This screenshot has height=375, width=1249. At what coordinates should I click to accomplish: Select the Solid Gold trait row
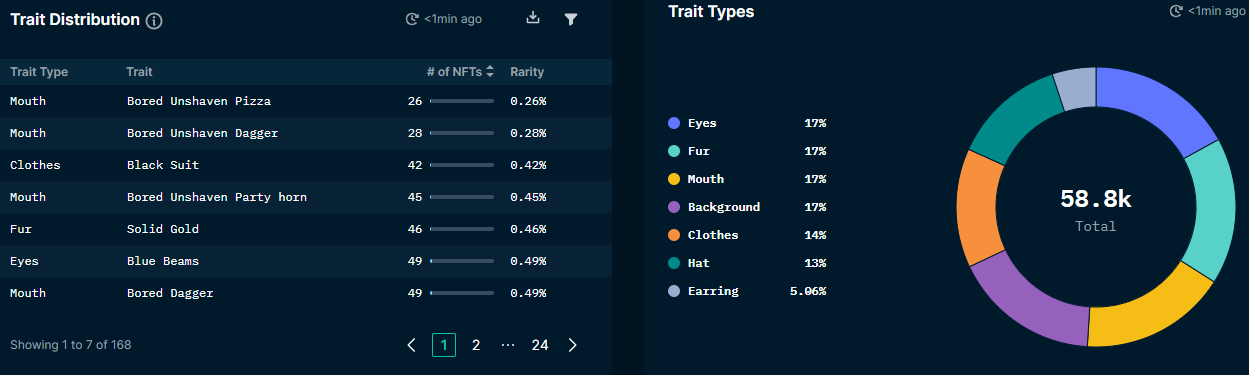[x=306, y=229]
